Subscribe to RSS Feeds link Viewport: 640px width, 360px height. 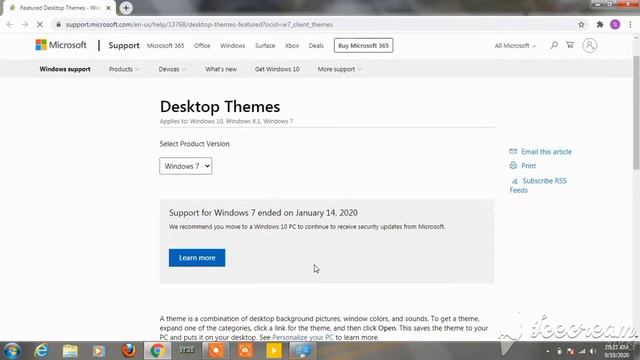[538, 185]
